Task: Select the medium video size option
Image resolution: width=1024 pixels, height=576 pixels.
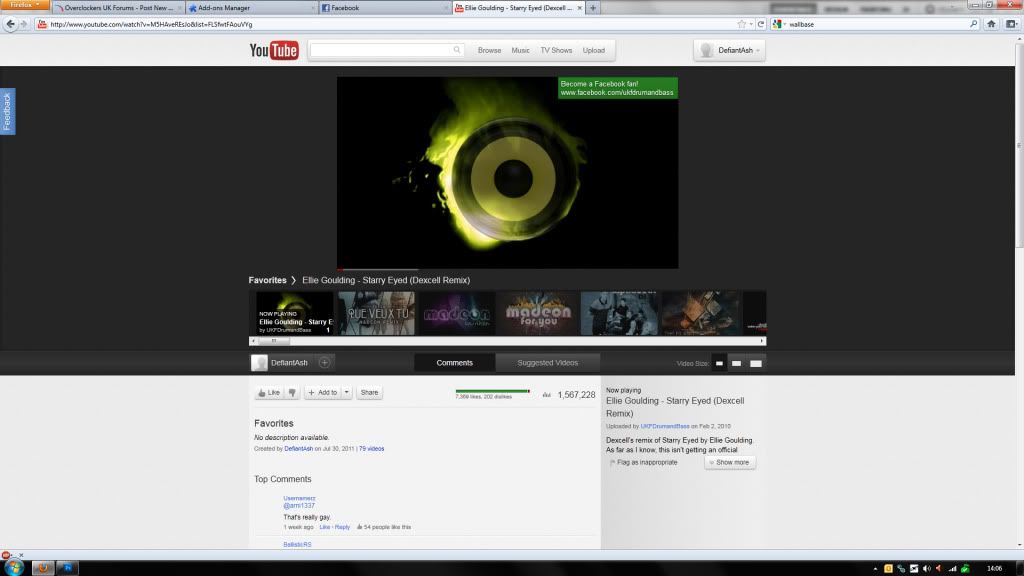Action: click(737, 363)
